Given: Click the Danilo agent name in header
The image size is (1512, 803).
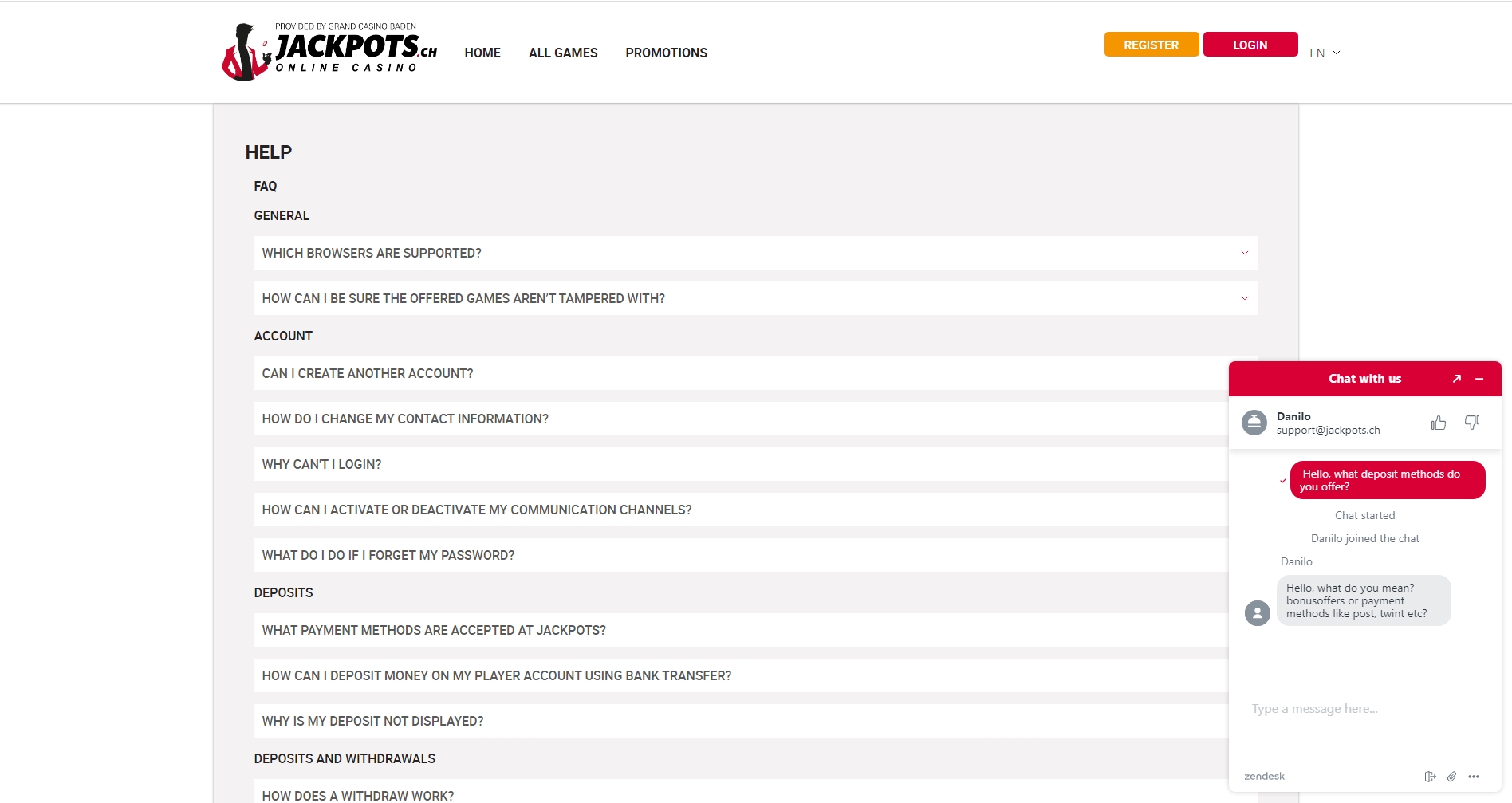Looking at the screenshot, I should [1293, 416].
